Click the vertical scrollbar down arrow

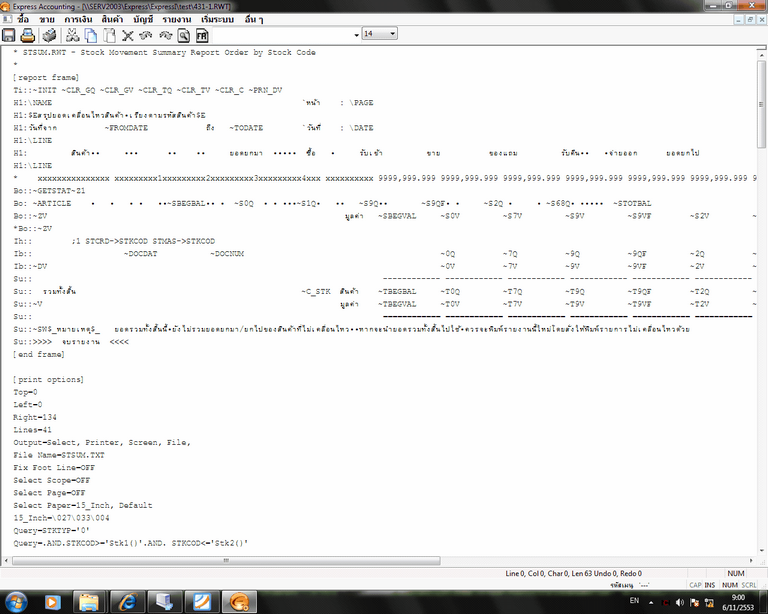coord(761,551)
